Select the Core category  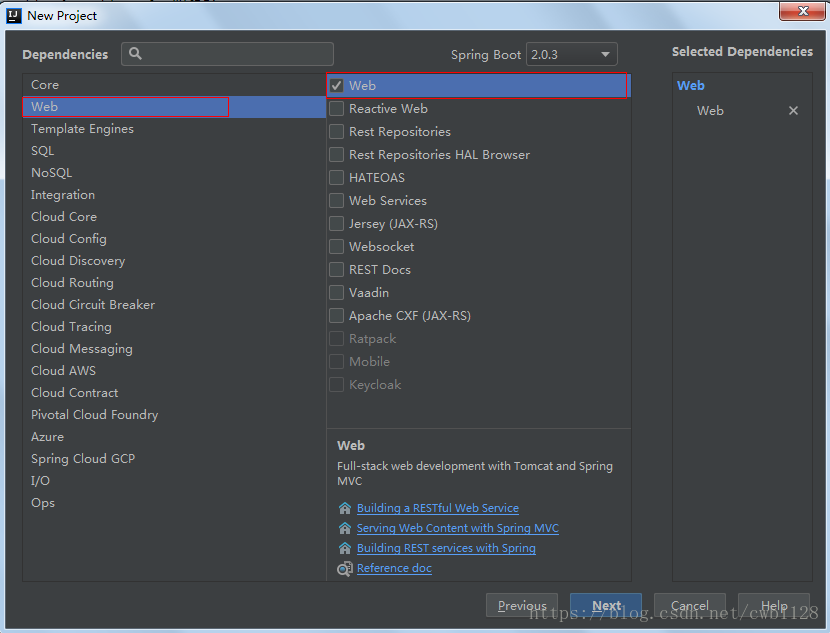[x=174, y=85]
